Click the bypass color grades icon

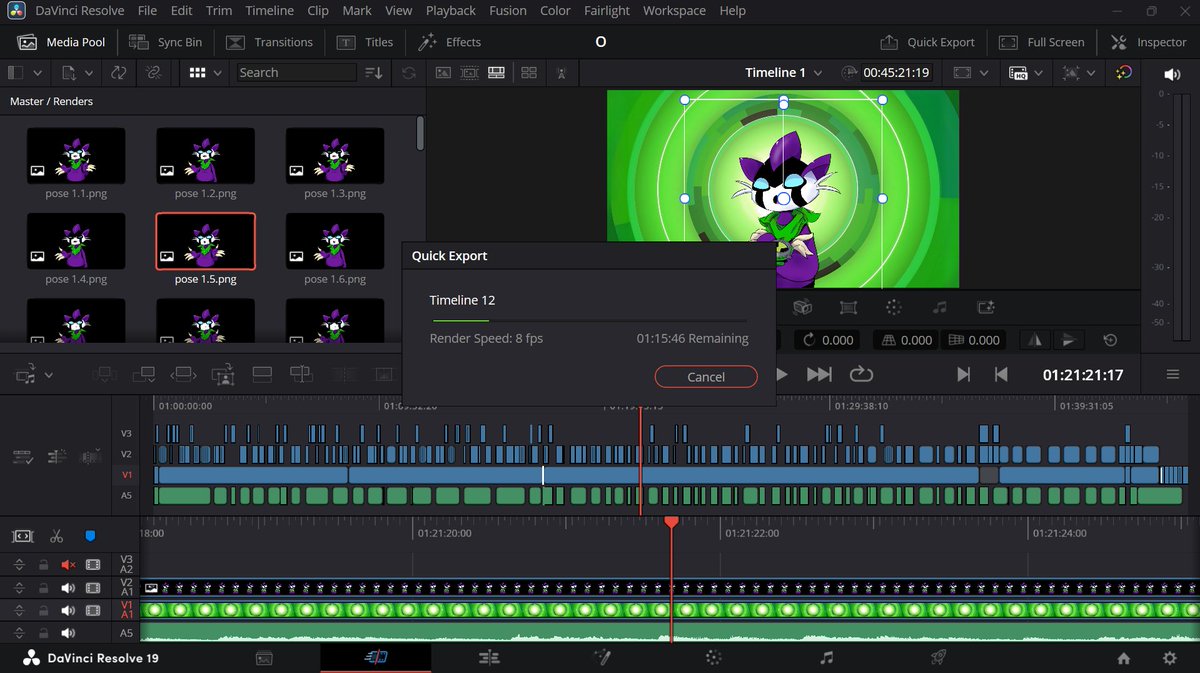(1124, 73)
